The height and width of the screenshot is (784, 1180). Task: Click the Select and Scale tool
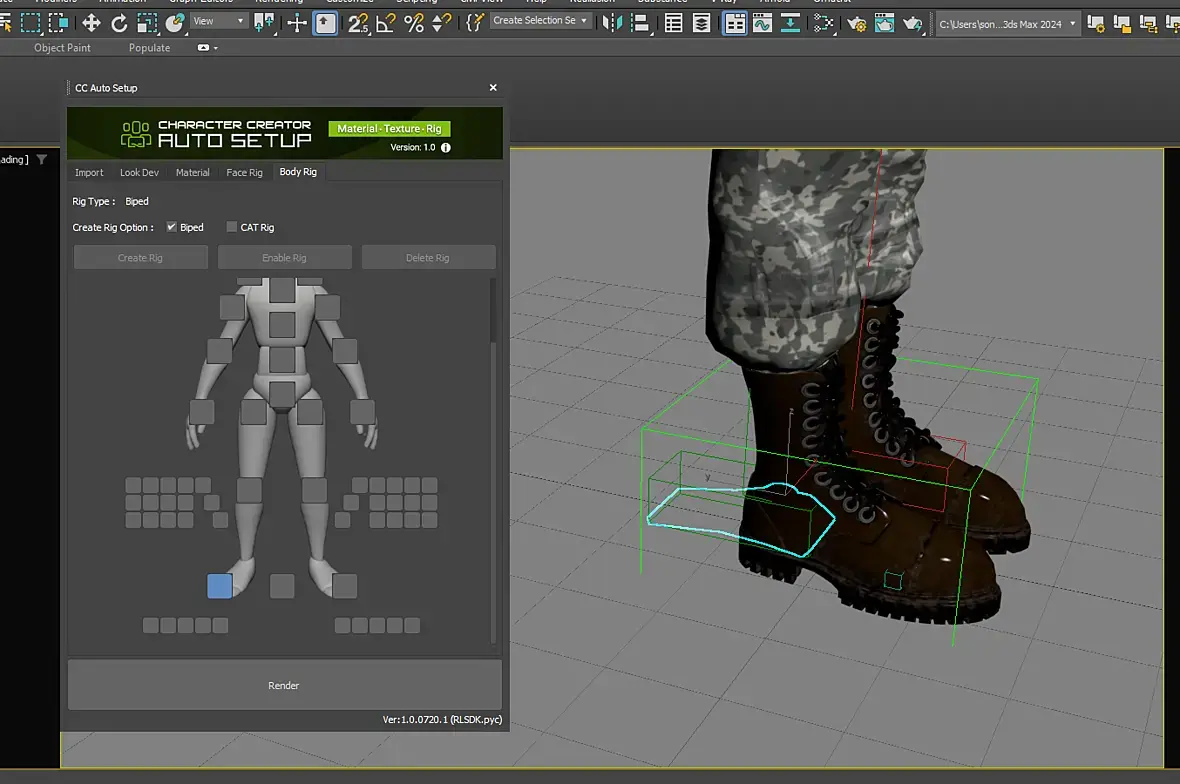click(147, 23)
